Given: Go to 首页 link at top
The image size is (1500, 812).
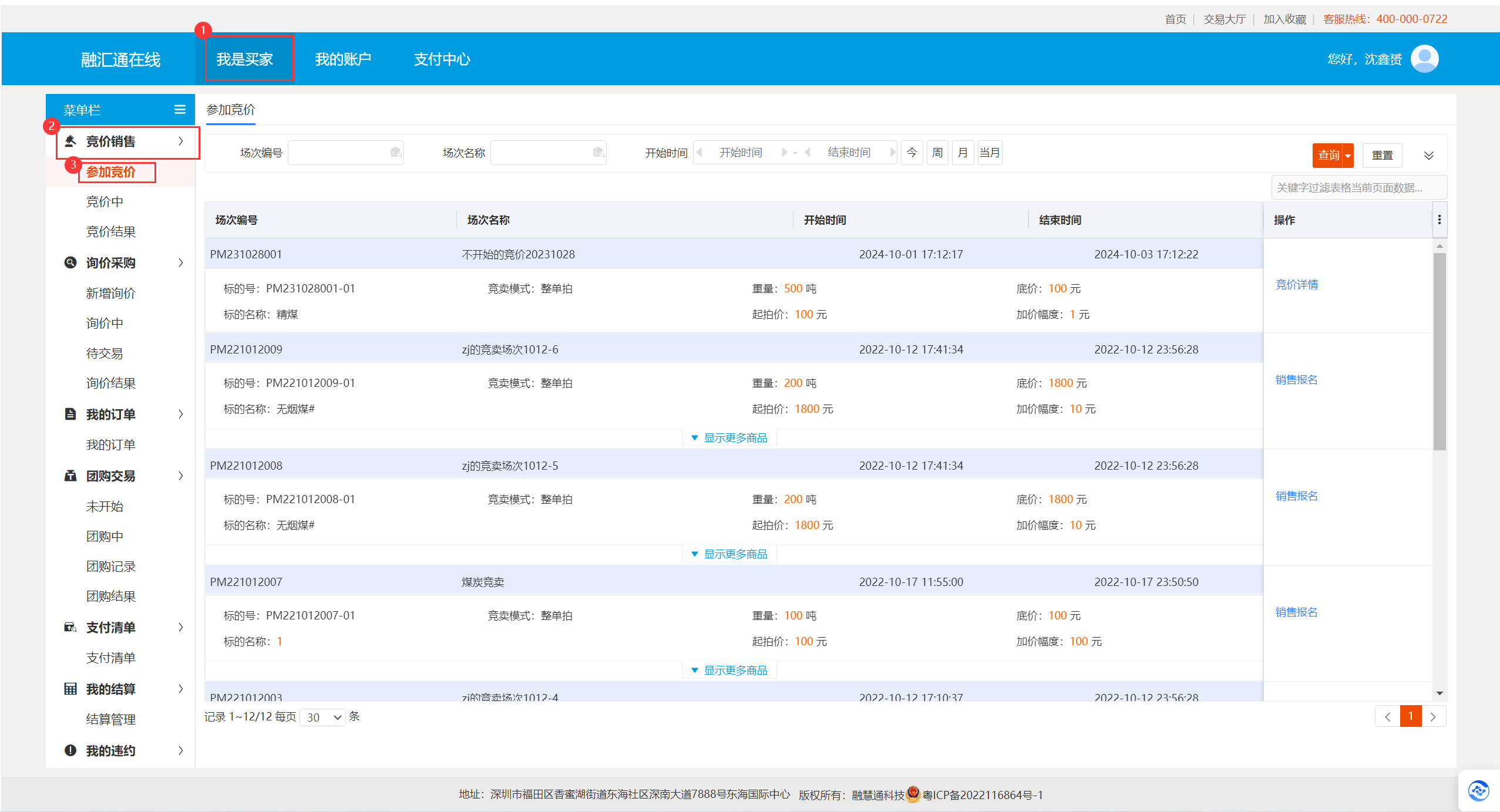Looking at the screenshot, I should 1176,19.
